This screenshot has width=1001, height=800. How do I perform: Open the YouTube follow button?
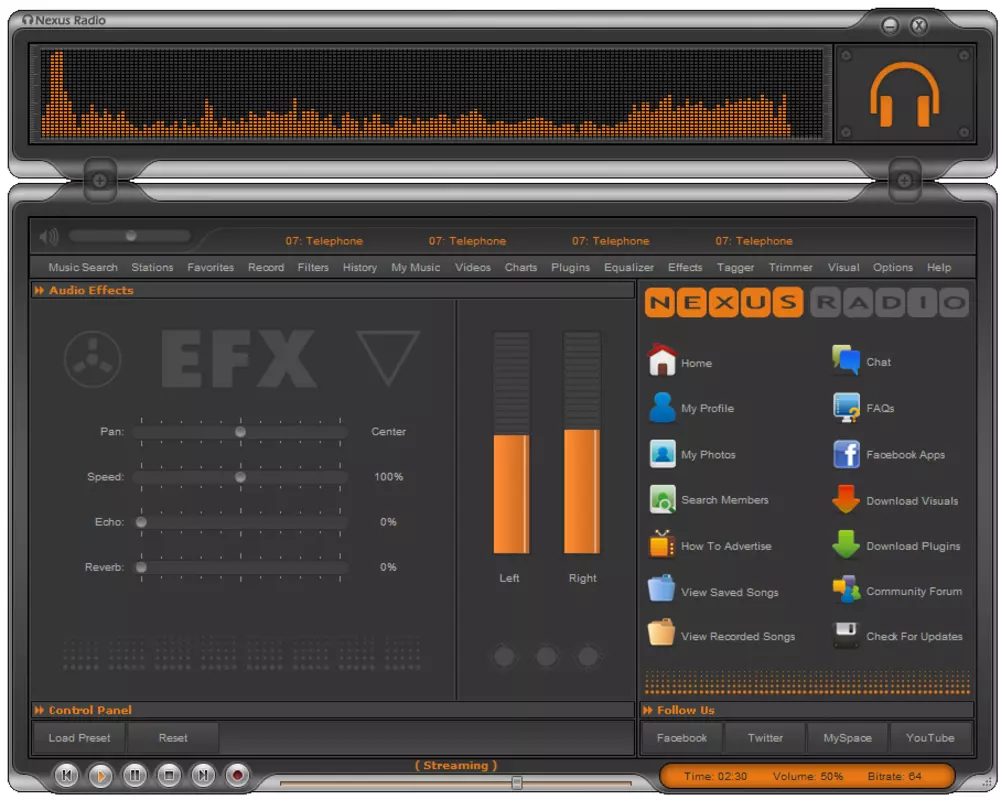(930, 738)
